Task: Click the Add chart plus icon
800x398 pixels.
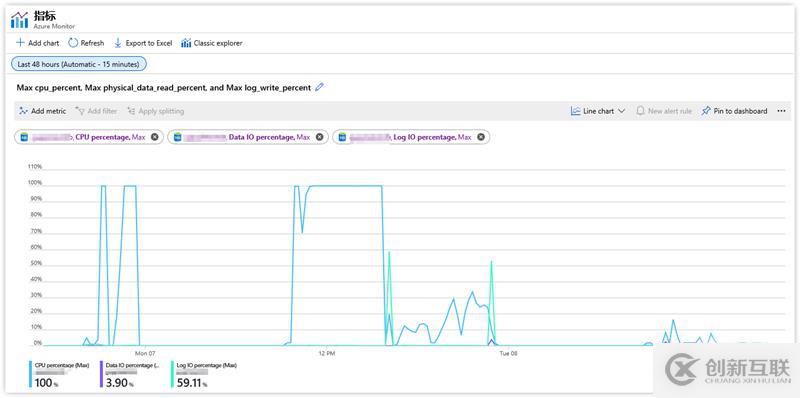Action: coord(20,43)
